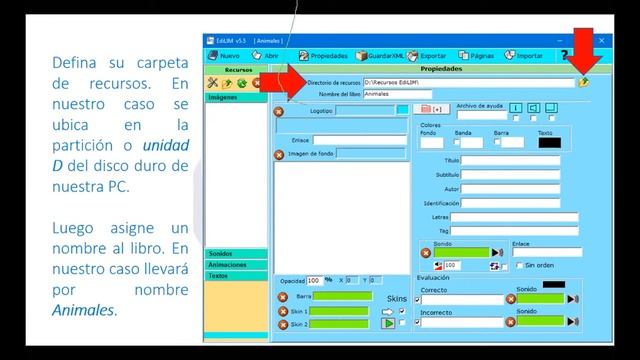Open a book with Abrir

click(265, 56)
